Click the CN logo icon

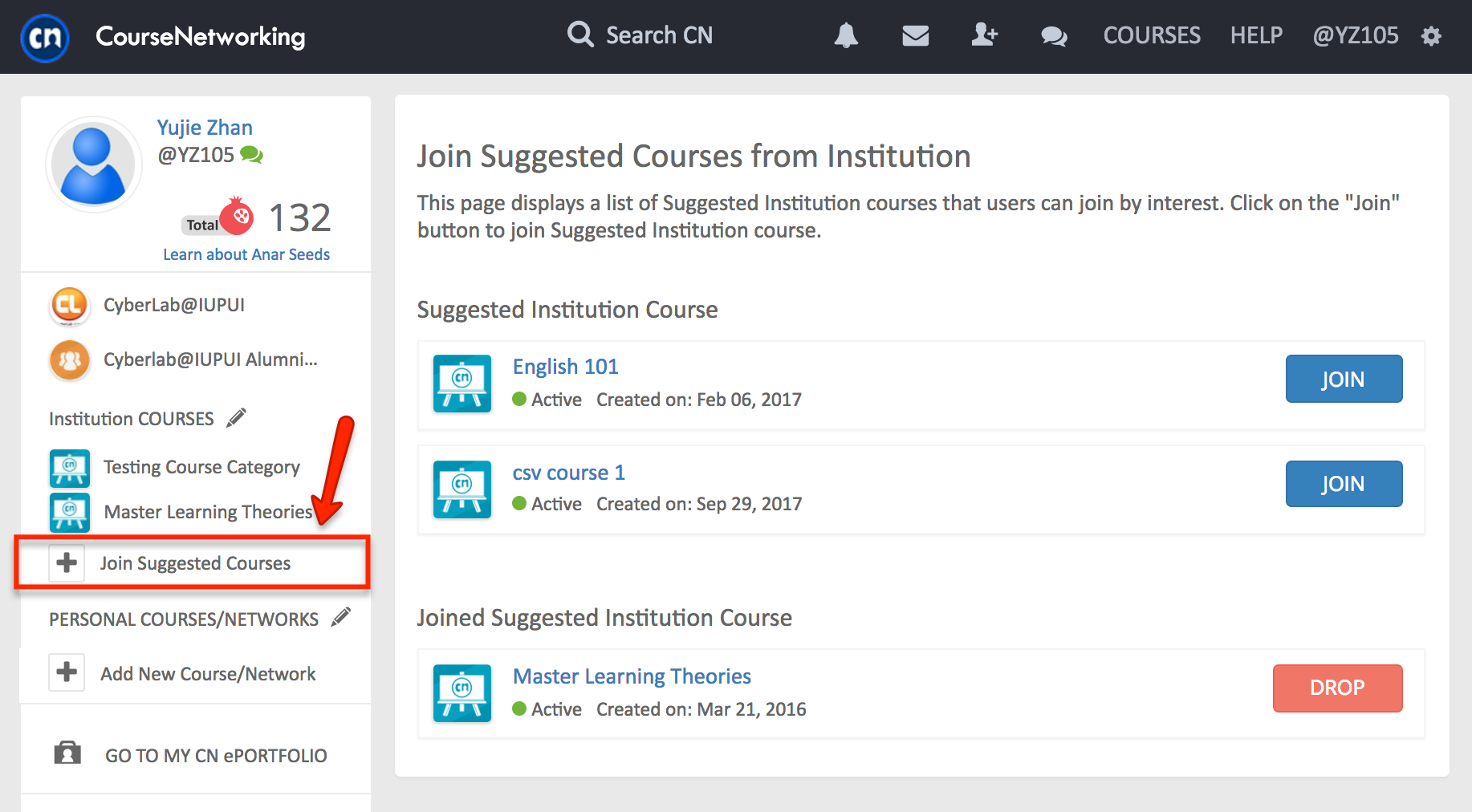click(x=45, y=37)
